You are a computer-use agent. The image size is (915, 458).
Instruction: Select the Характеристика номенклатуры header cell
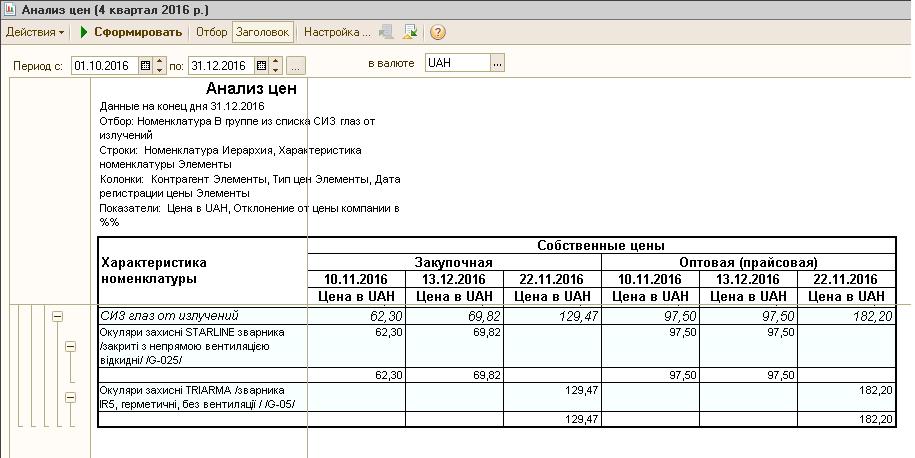point(202,270)
